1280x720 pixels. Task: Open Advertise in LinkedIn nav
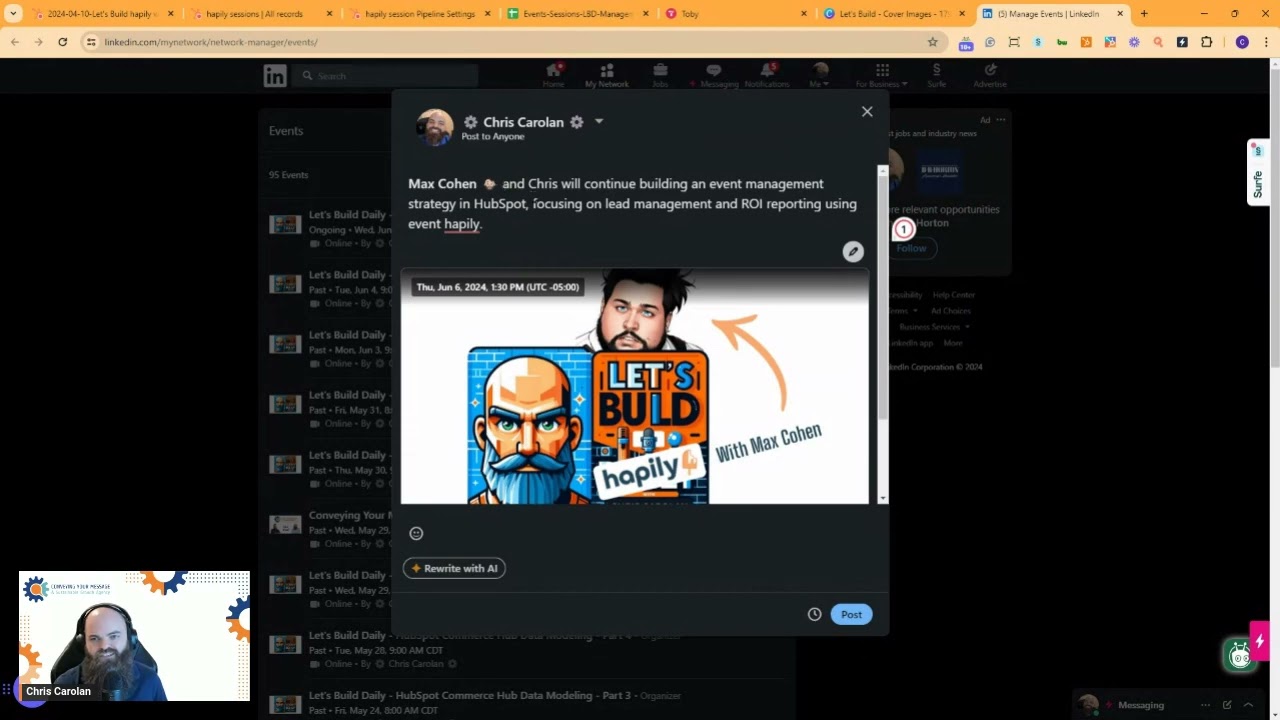click(x=990, y=75)
